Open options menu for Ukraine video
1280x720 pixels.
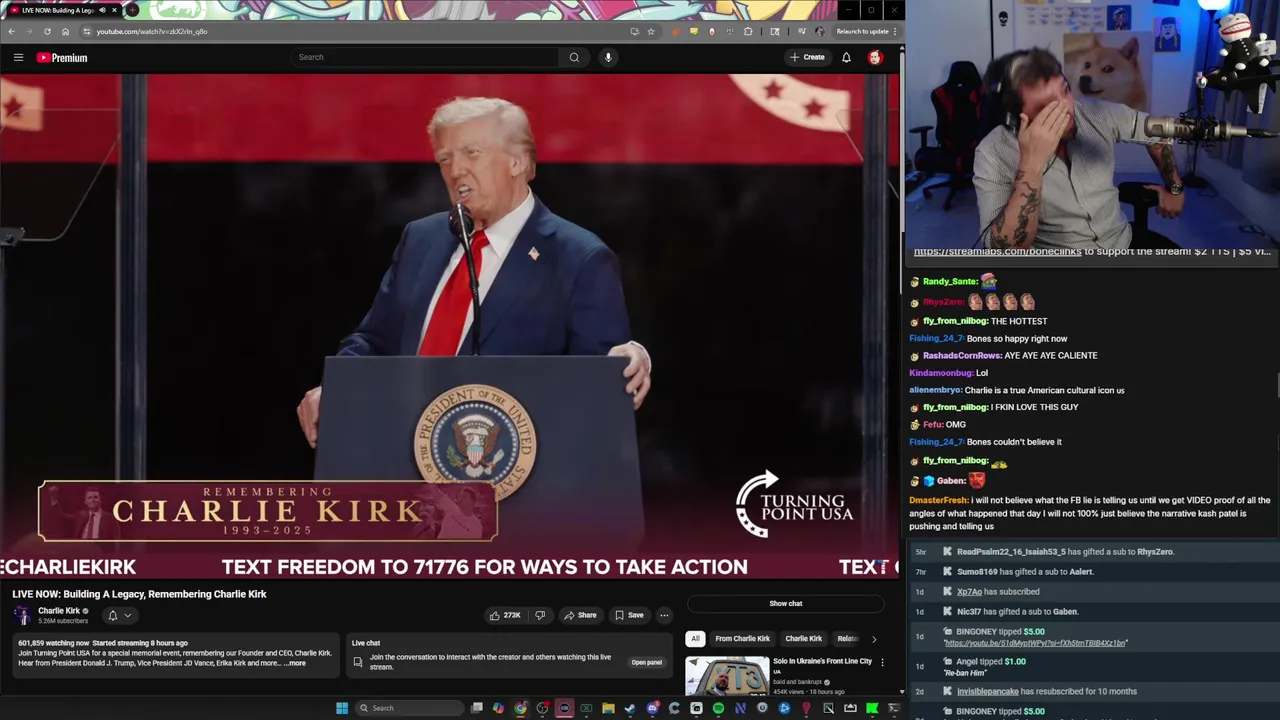tap(882, 662)
